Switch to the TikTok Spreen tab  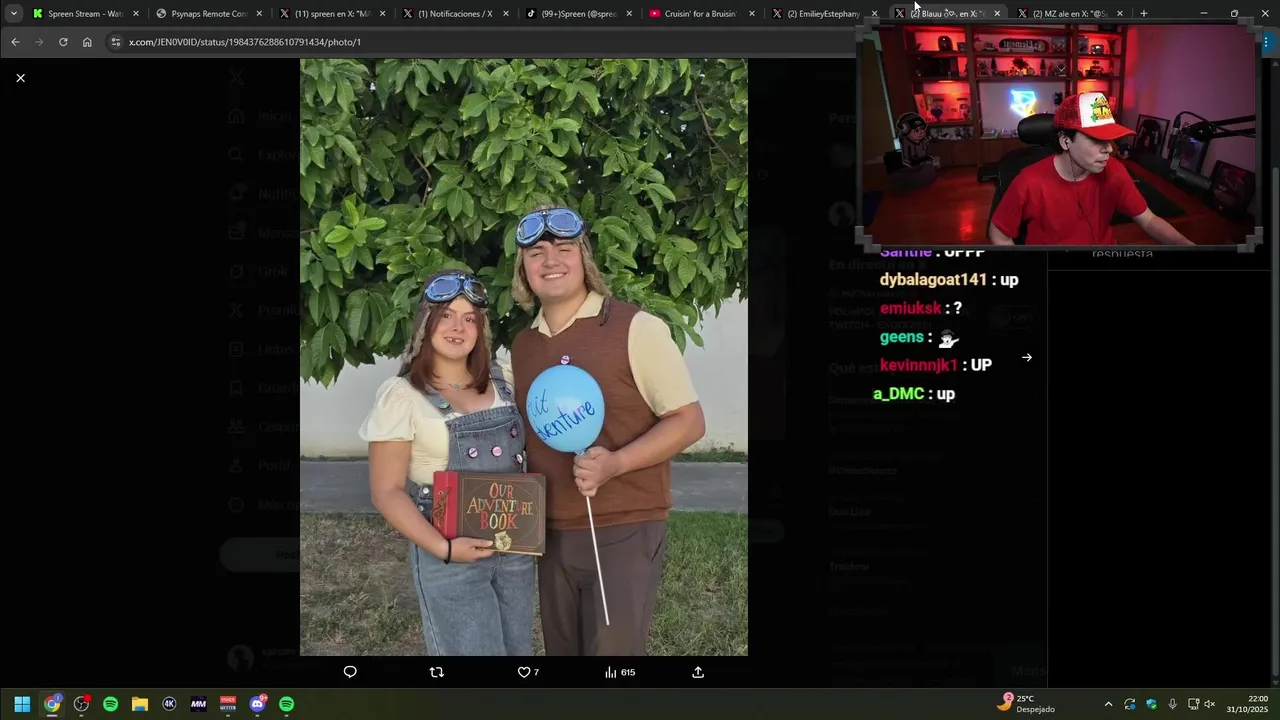tap(578, 13)
